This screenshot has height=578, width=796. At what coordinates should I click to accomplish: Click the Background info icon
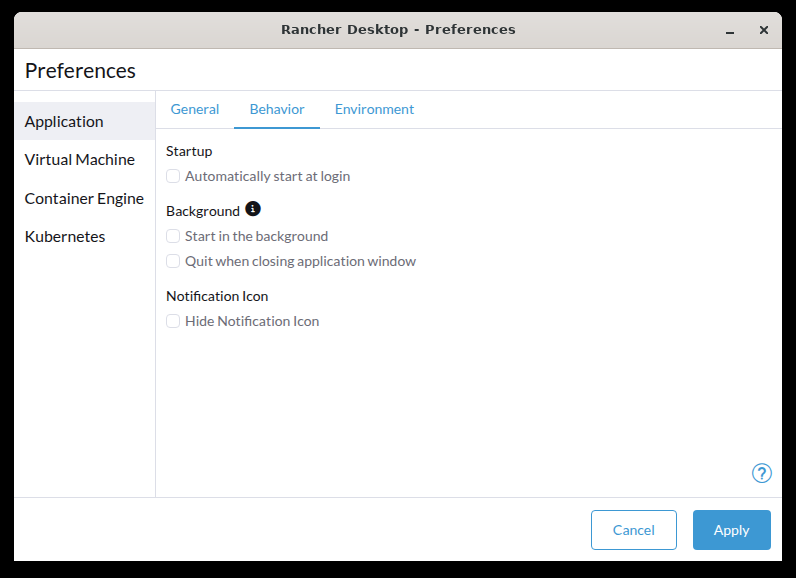click(253, 209)
